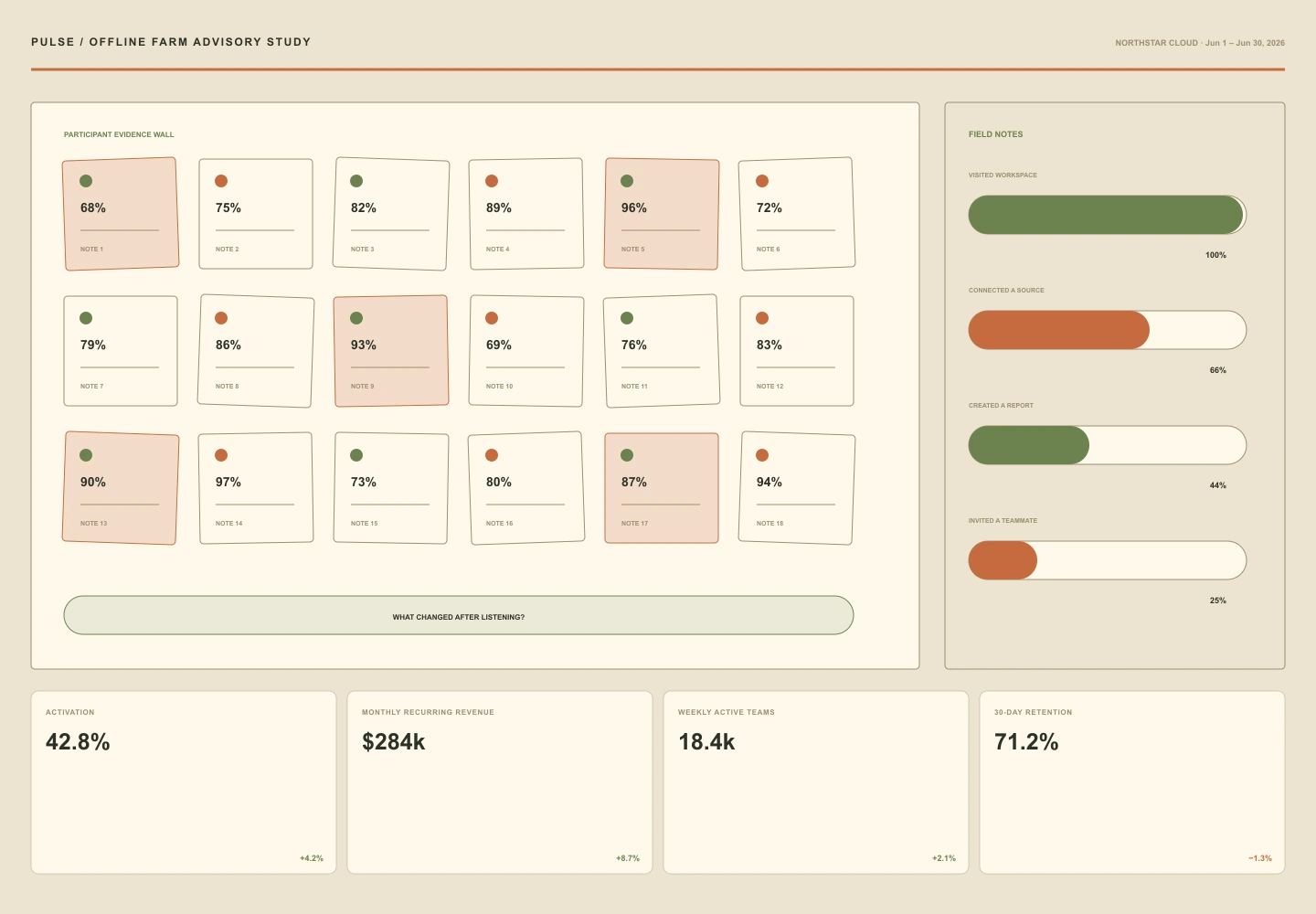Click the green dot on Note 13 card
1316x914 pixels.
pyautogui.click(x=86, y=455)
